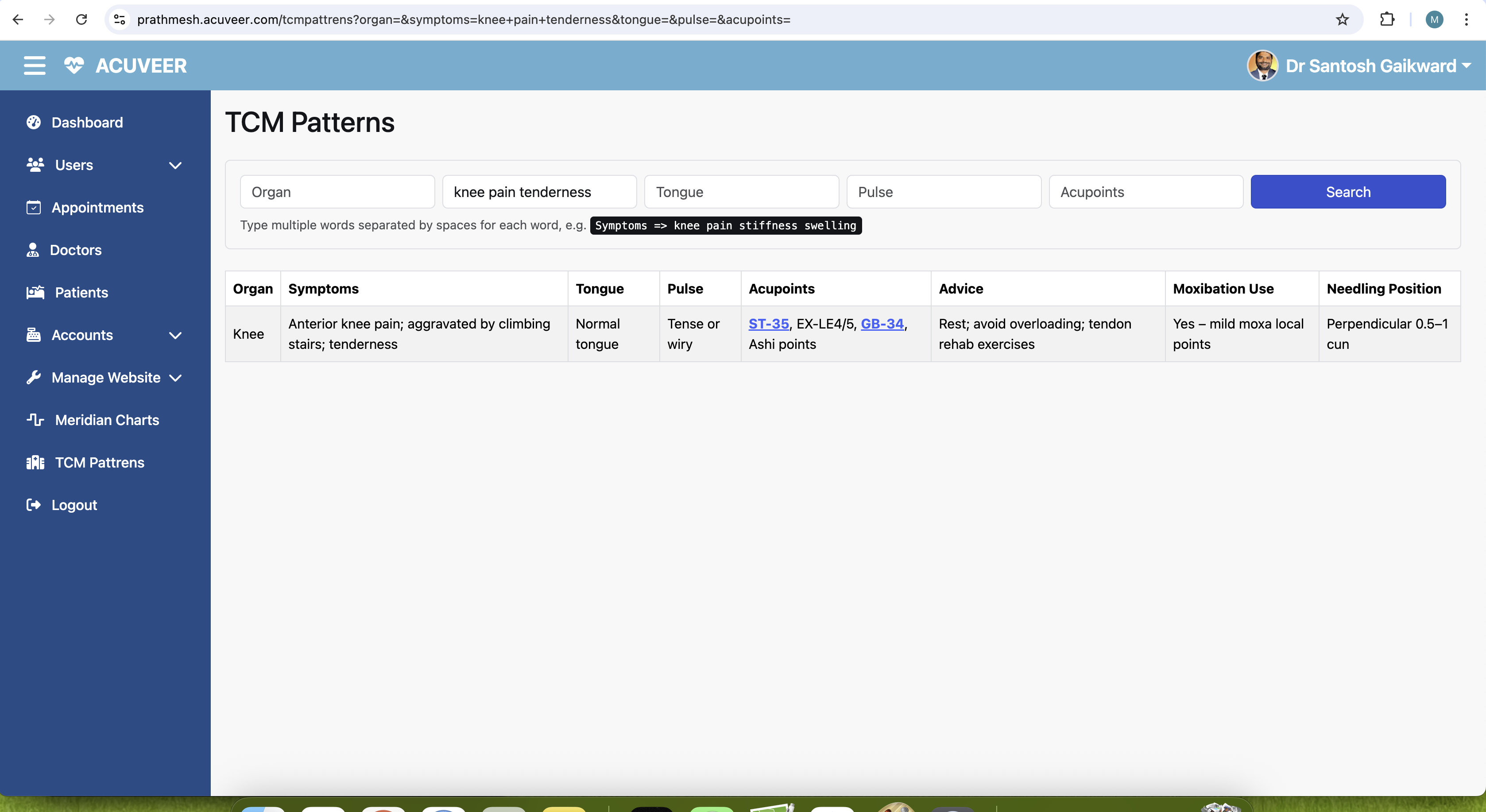1486x812 pixels.
Task: Expand the Users submenu chevron
Action: [x=175, y=166]
